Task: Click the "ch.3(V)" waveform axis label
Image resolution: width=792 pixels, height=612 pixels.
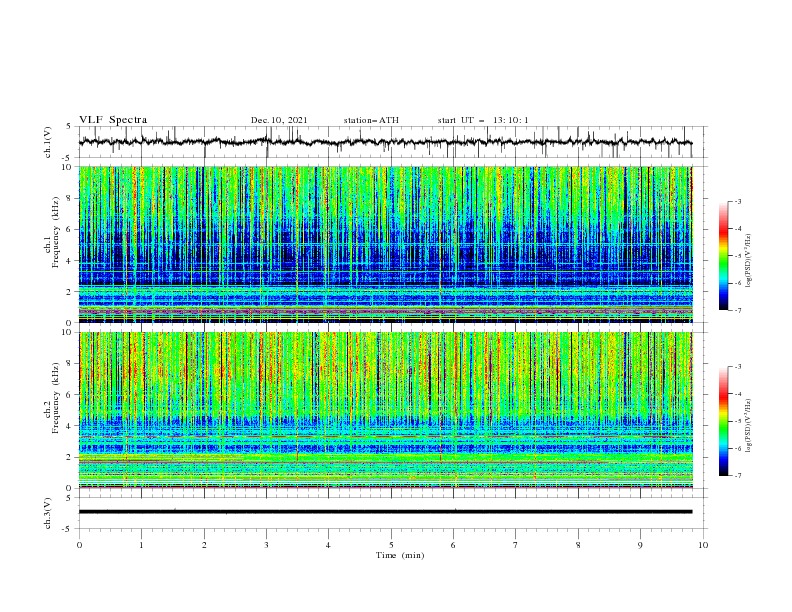Action: click(48, 513)
